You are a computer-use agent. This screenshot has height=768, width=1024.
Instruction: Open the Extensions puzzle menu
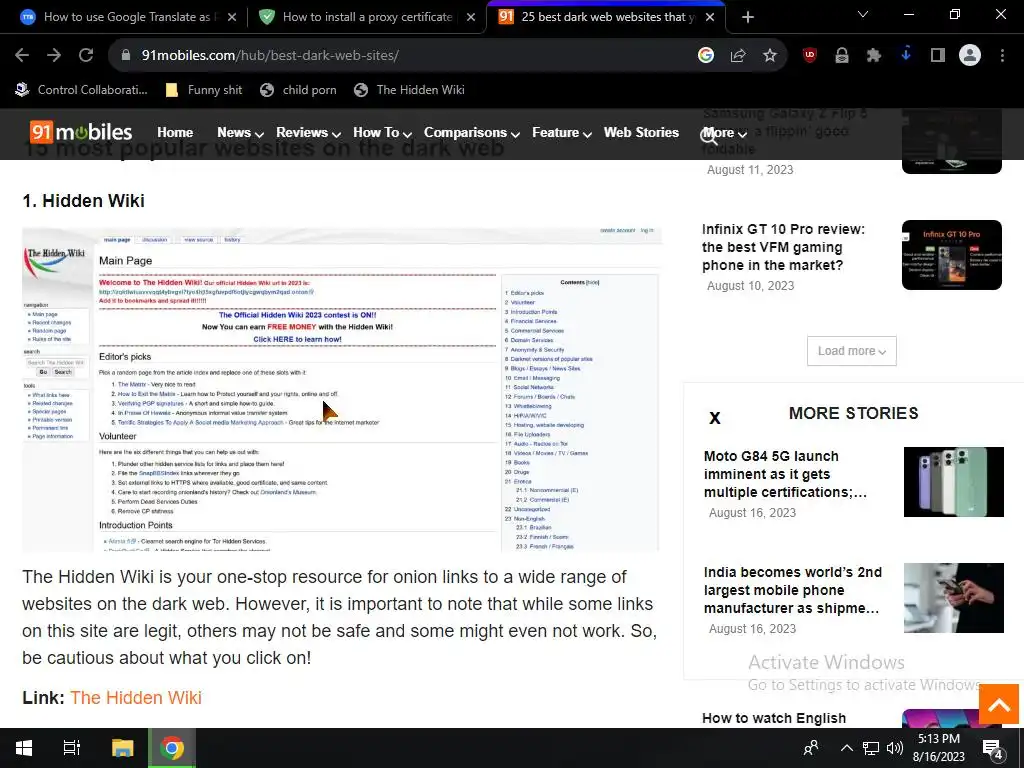point(874,56)
